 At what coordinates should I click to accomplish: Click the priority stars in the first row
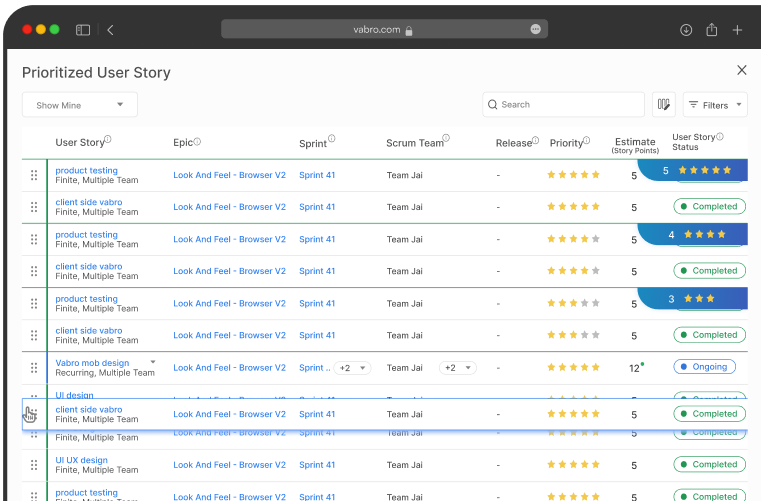[x=573, y=175]
